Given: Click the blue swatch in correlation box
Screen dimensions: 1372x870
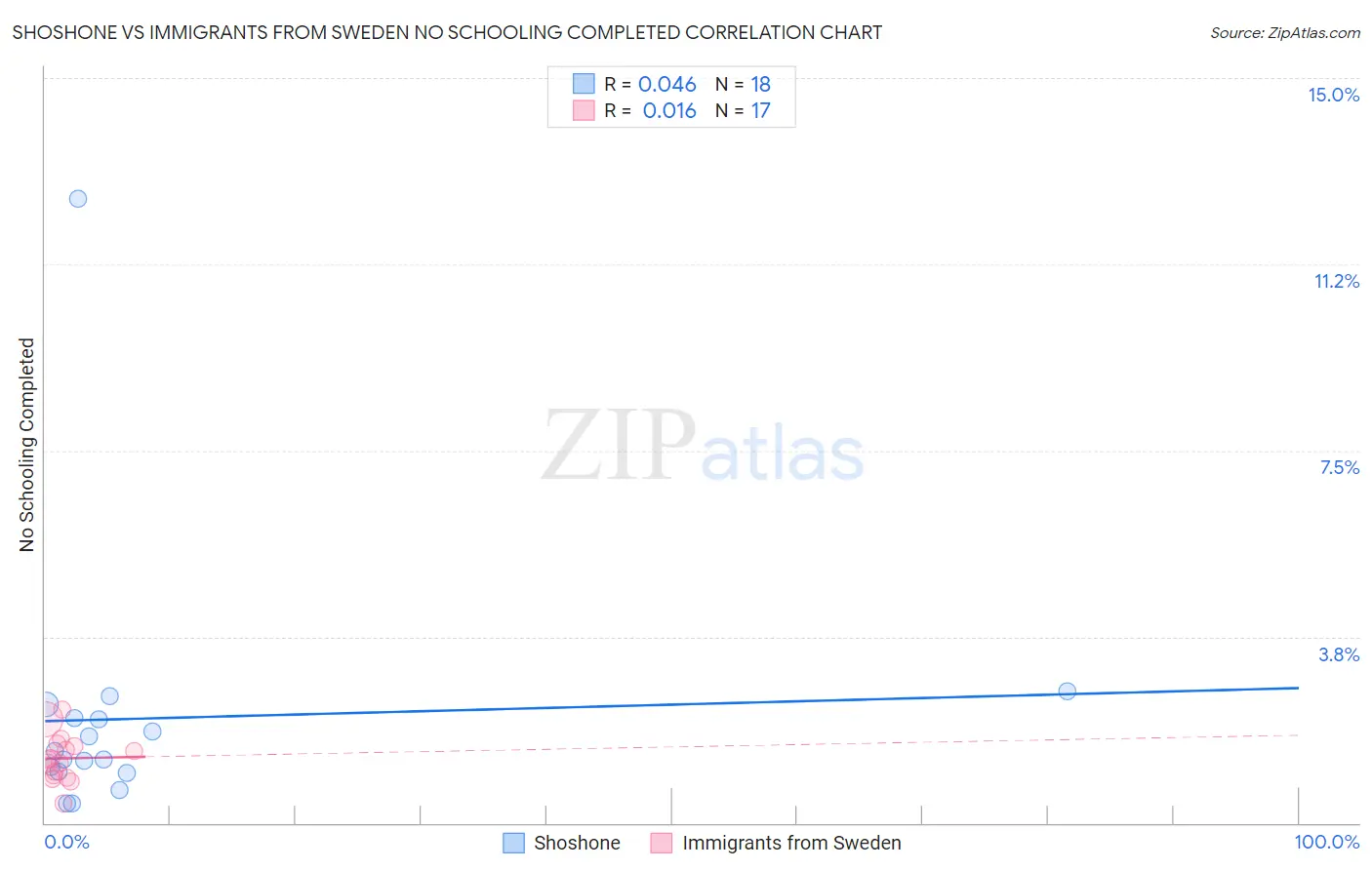Looking at the screenshot, I should coord(584,84).
